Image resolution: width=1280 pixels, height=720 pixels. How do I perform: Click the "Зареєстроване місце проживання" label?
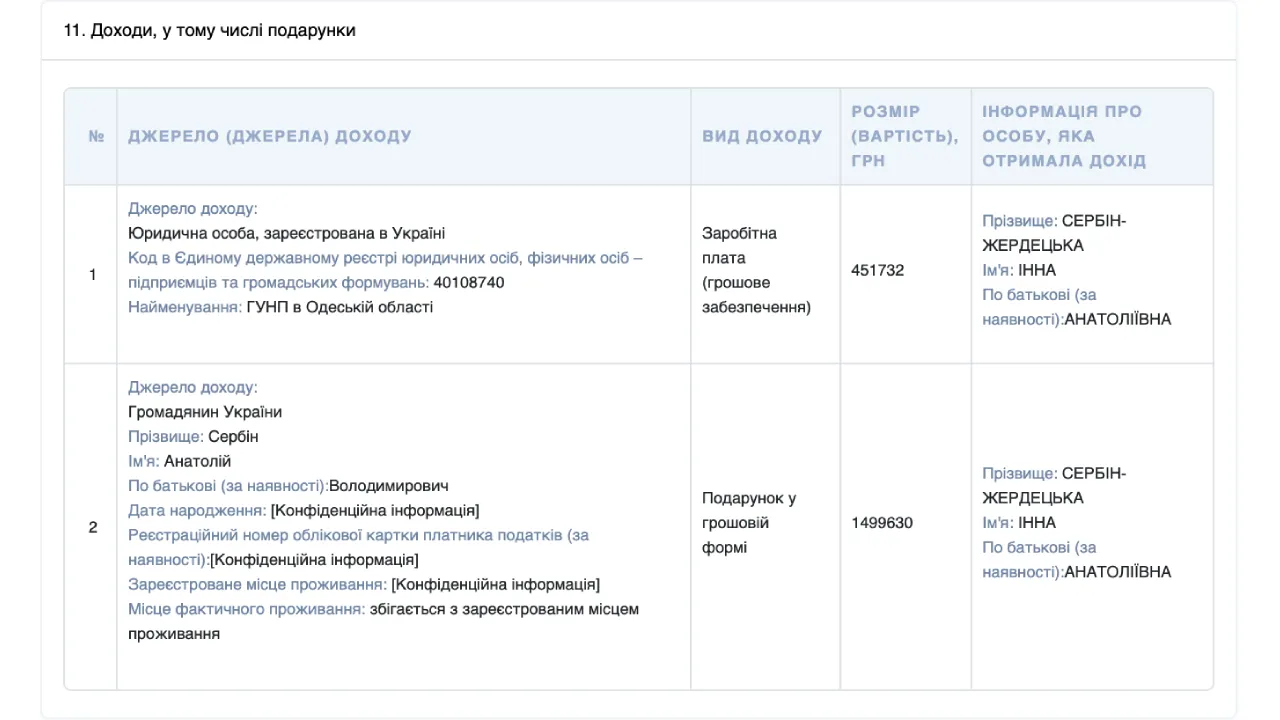(x=257, y=584)
